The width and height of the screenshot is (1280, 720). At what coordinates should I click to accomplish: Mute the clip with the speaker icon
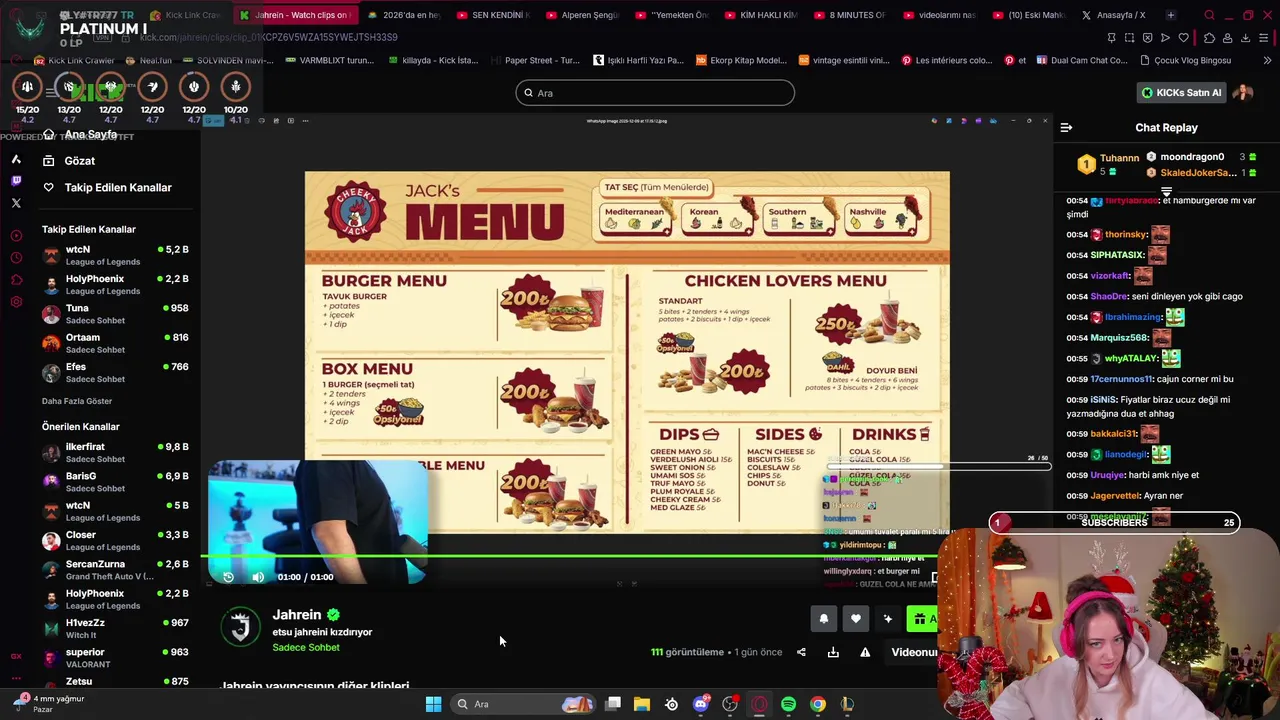(x=258, y=577)
